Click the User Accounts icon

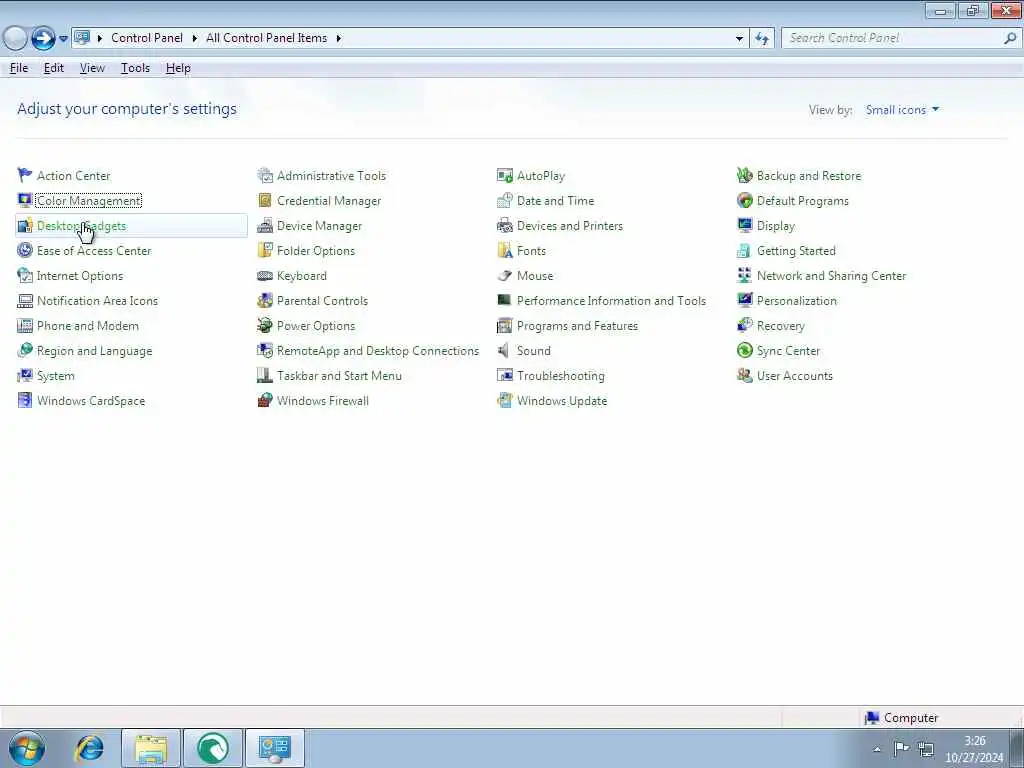click(x=744, y=375)
